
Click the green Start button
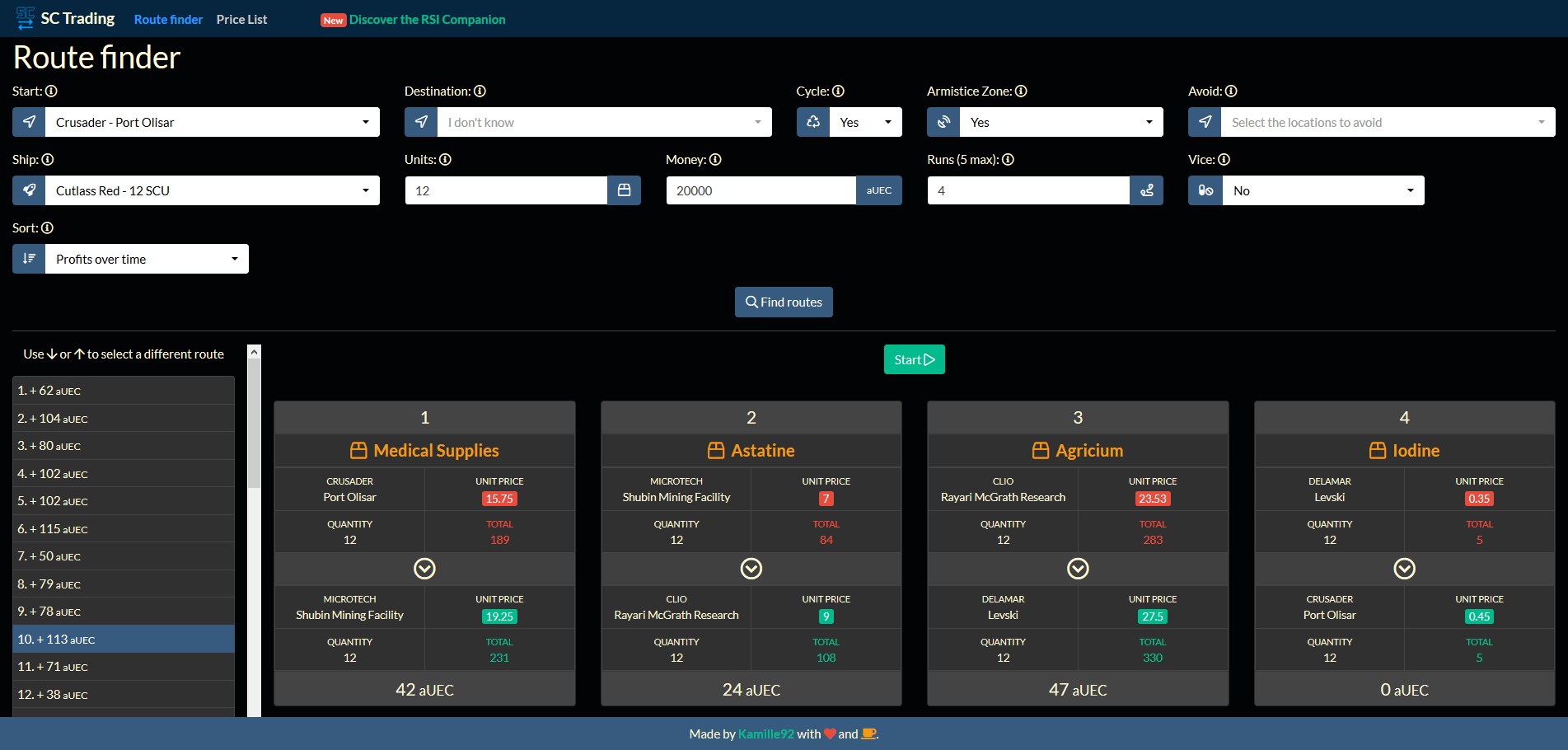pos(915,359)
